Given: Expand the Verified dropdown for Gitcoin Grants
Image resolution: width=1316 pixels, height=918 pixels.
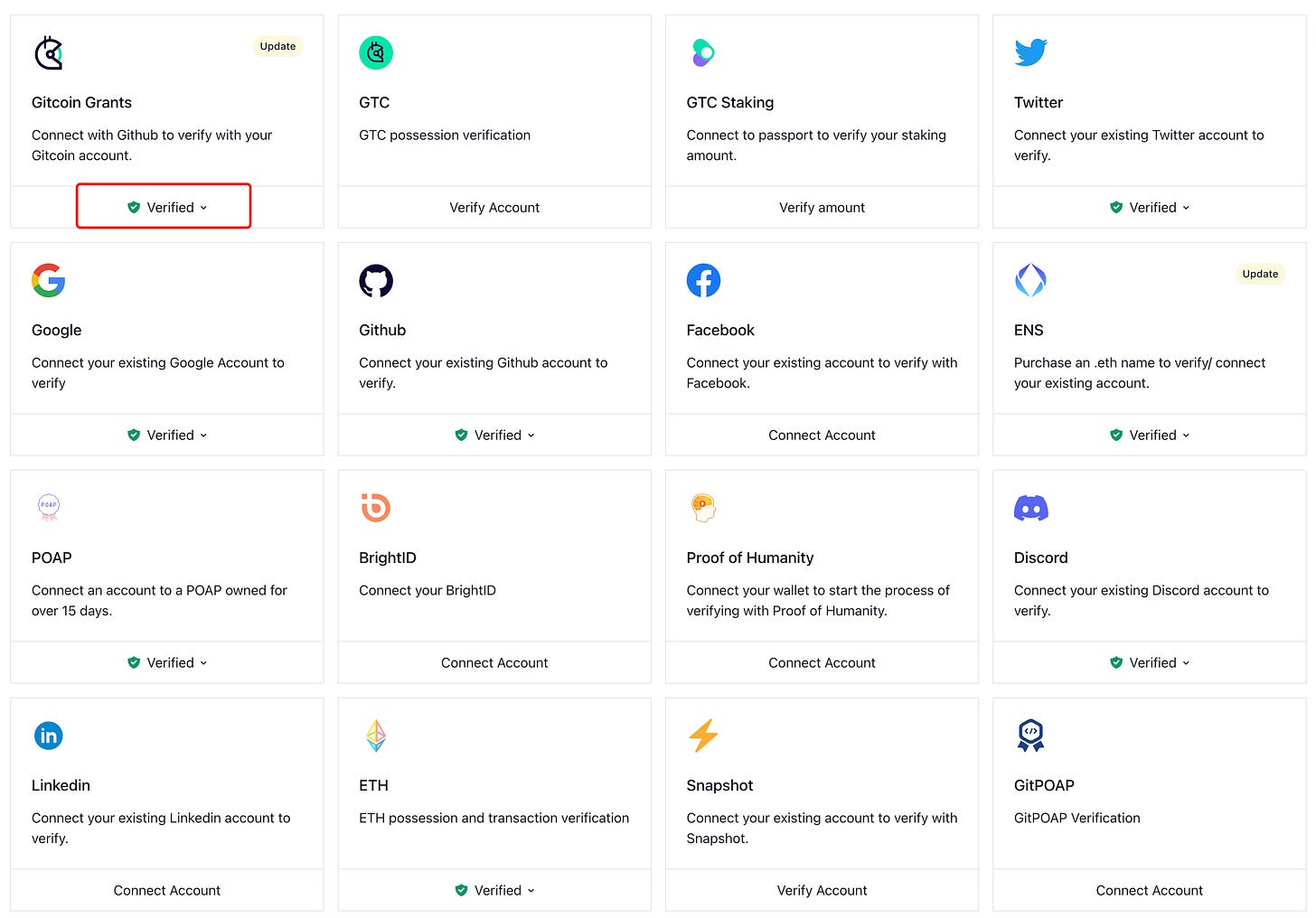Looking at the screenshot, I should tap(167, 207).
